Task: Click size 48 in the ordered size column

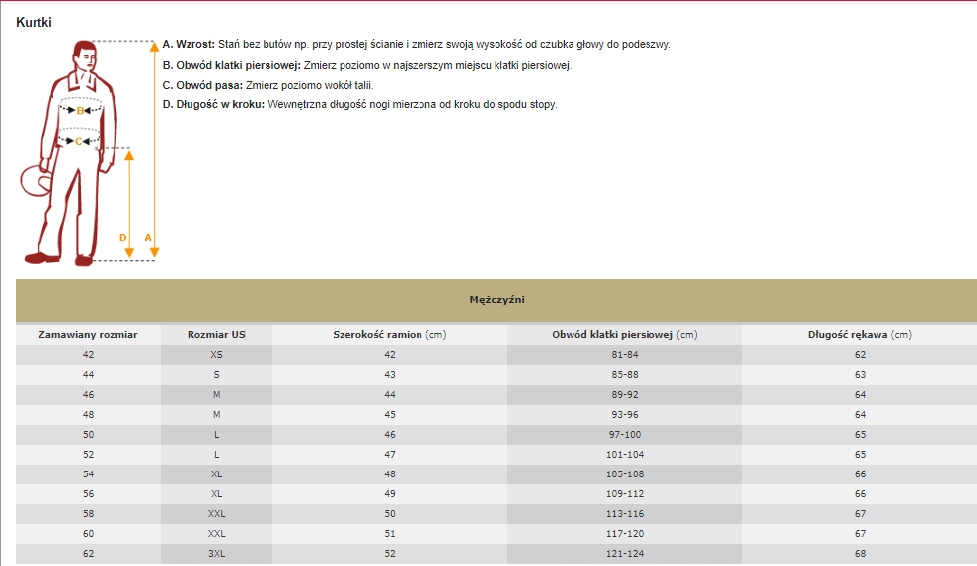Action: 88,415
